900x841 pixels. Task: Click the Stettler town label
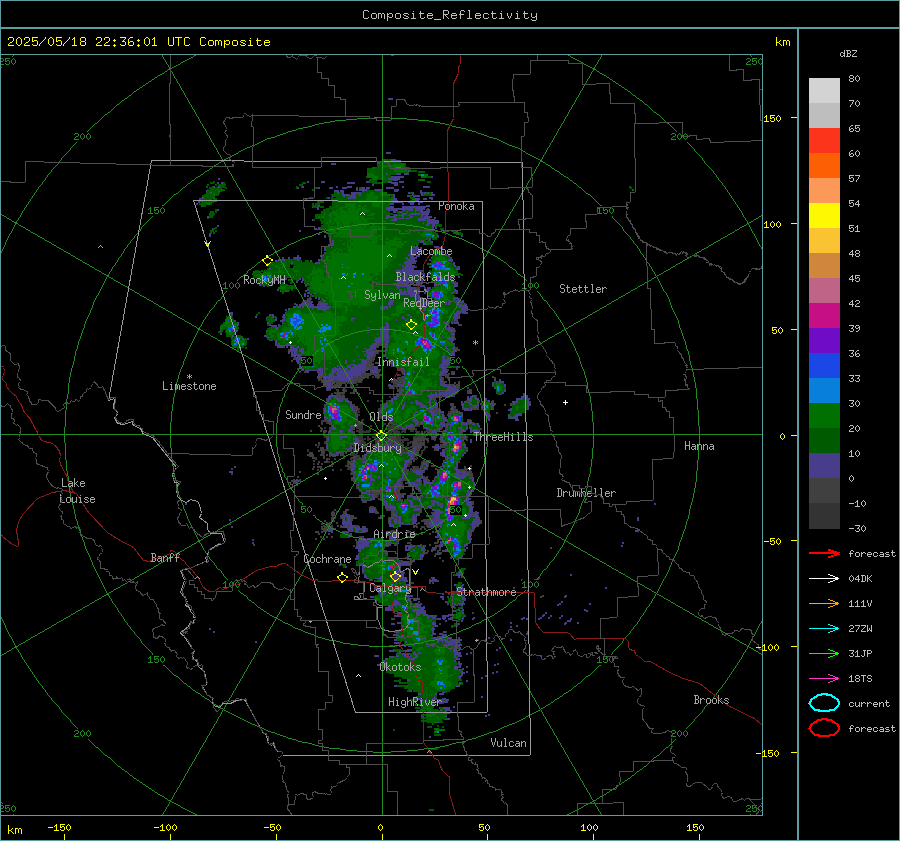click(583, 289)
